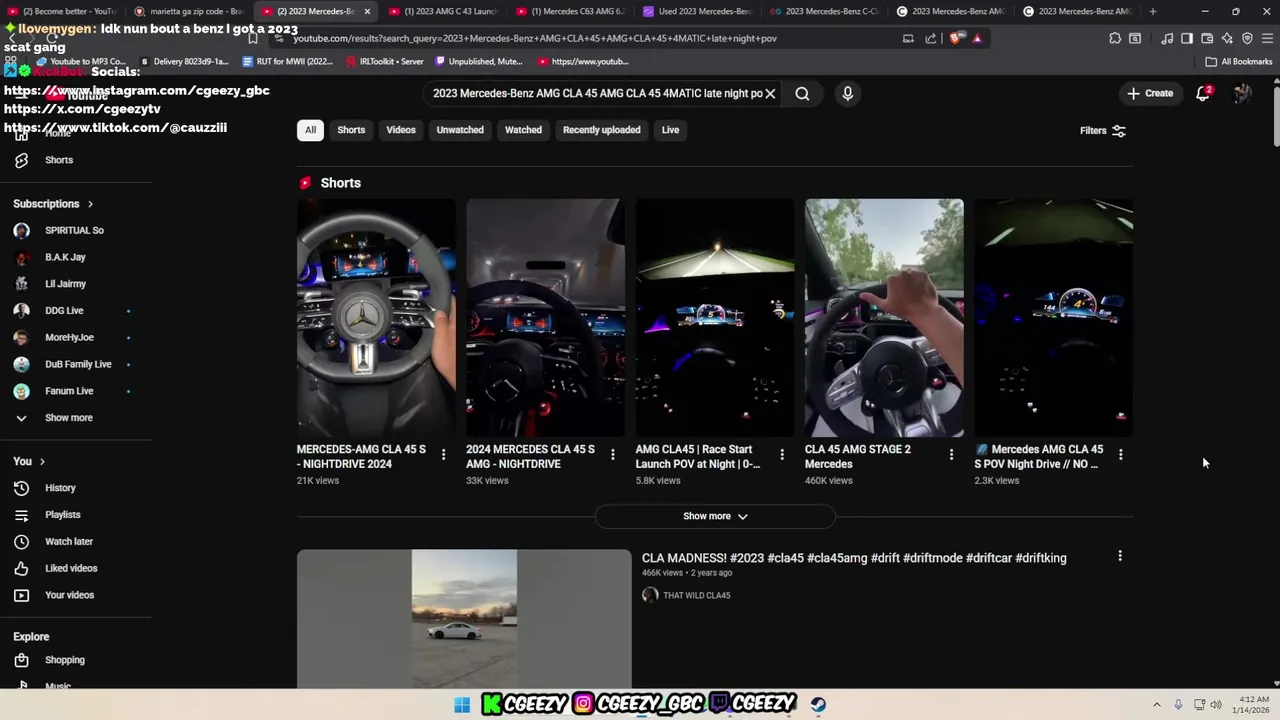Select the Unwatched filter chip
This screenshot has width=1280, height=720.
460,130
